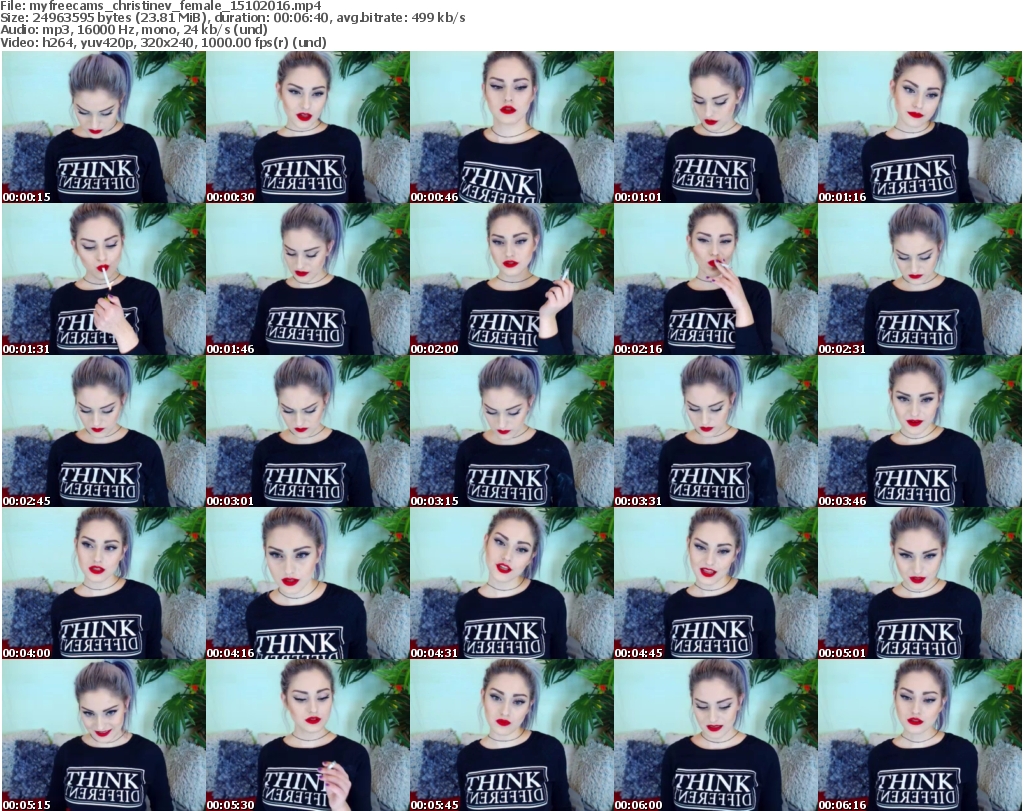
Task: Click the thumbnail marked 00:06:00
Action: point(715,735)
